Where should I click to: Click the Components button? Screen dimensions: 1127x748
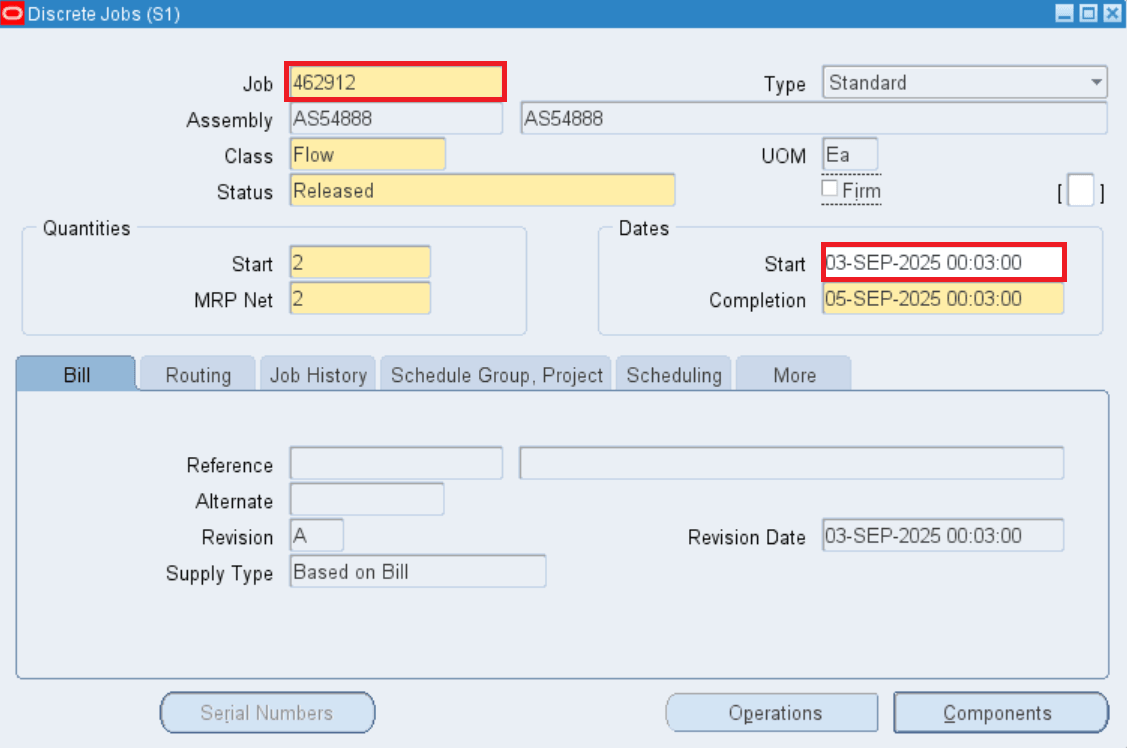(1000, 712)
